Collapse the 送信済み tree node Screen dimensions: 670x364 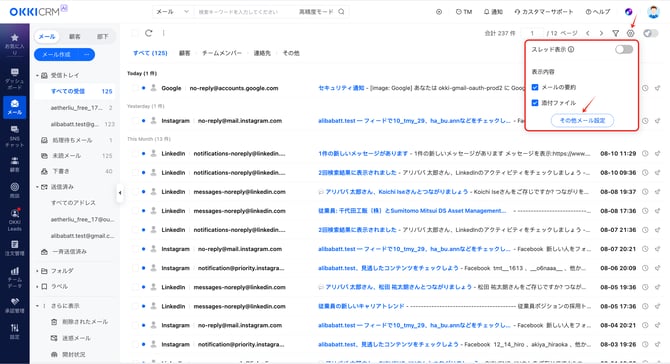point(37,187)
